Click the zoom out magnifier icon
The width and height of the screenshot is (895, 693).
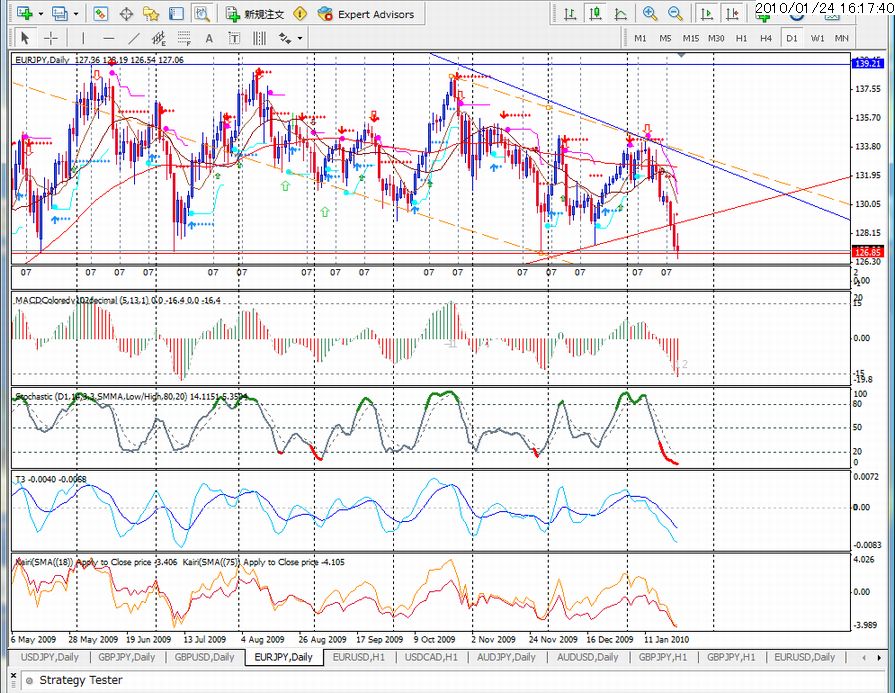[675, 14]
